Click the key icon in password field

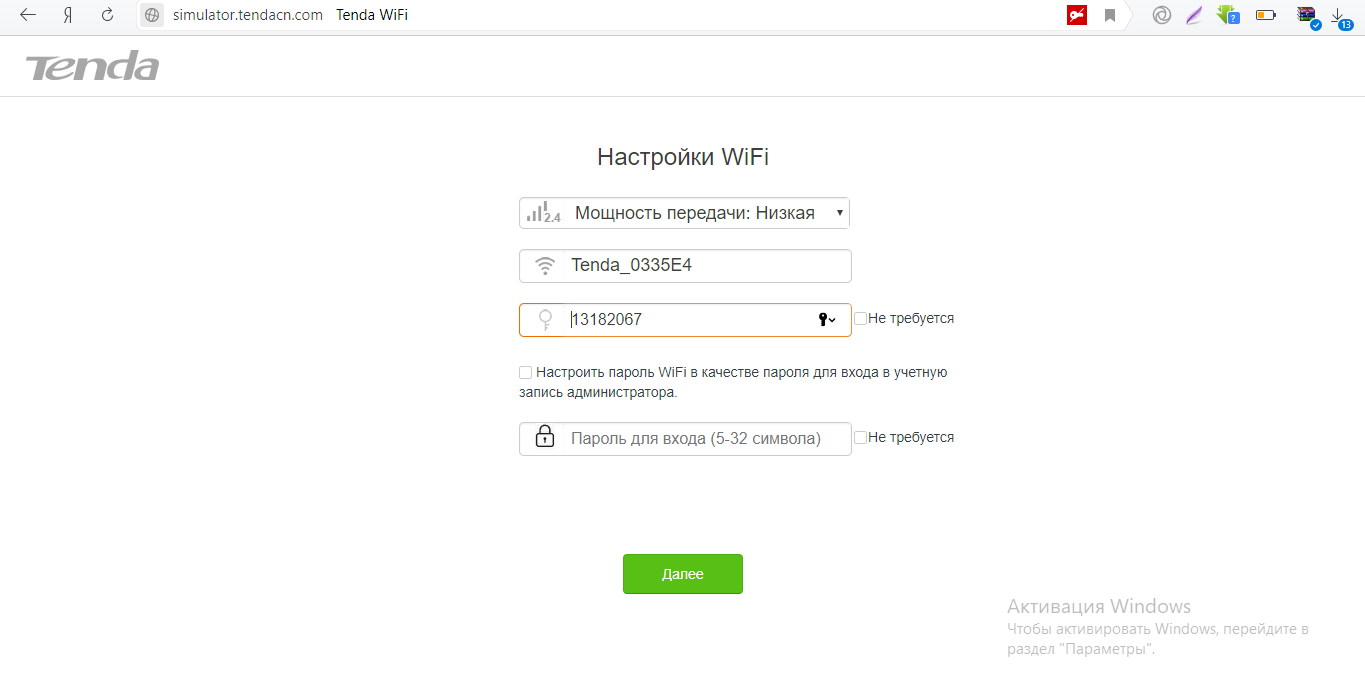point(545,320)
